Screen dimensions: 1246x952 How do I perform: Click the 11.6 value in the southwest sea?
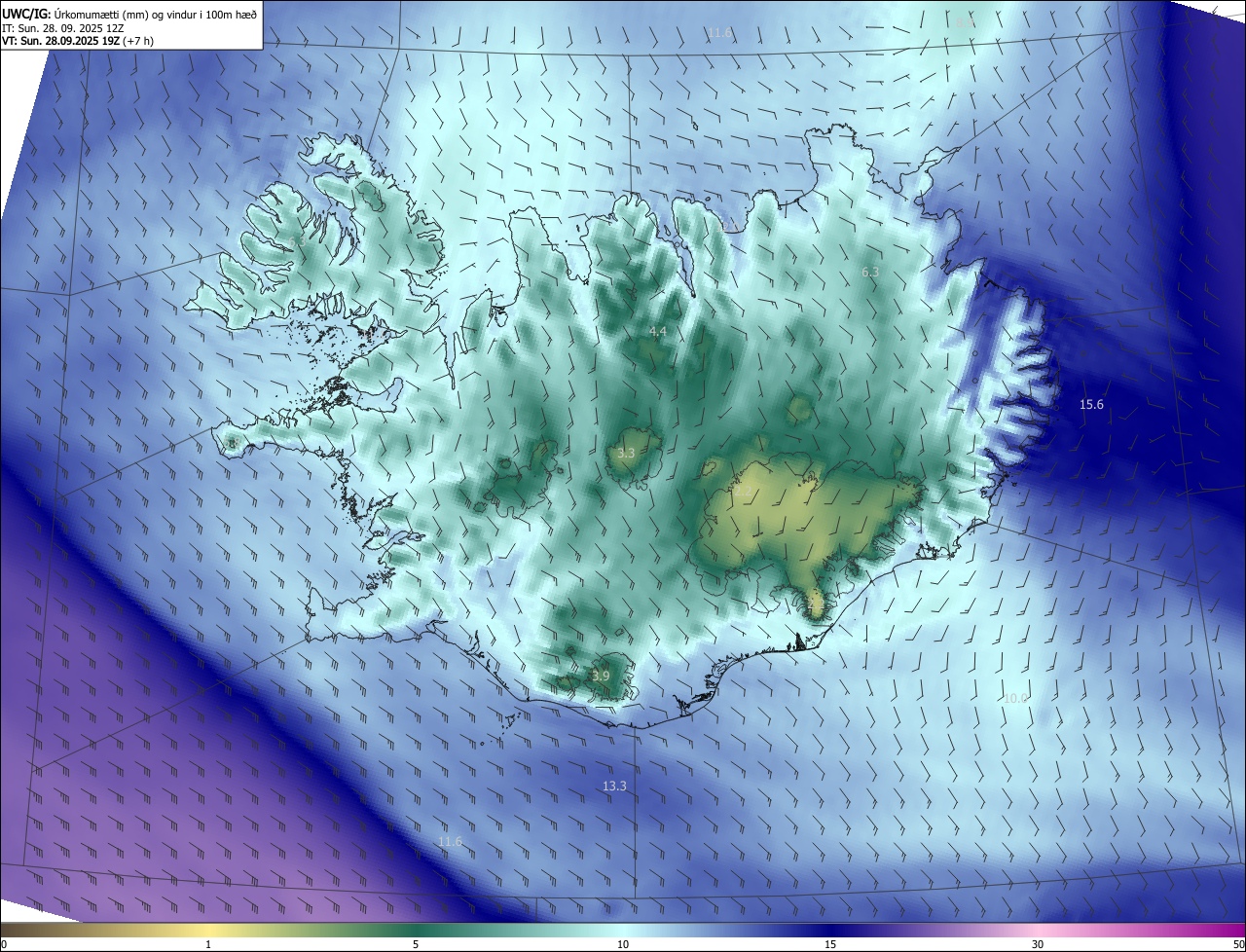450,841
